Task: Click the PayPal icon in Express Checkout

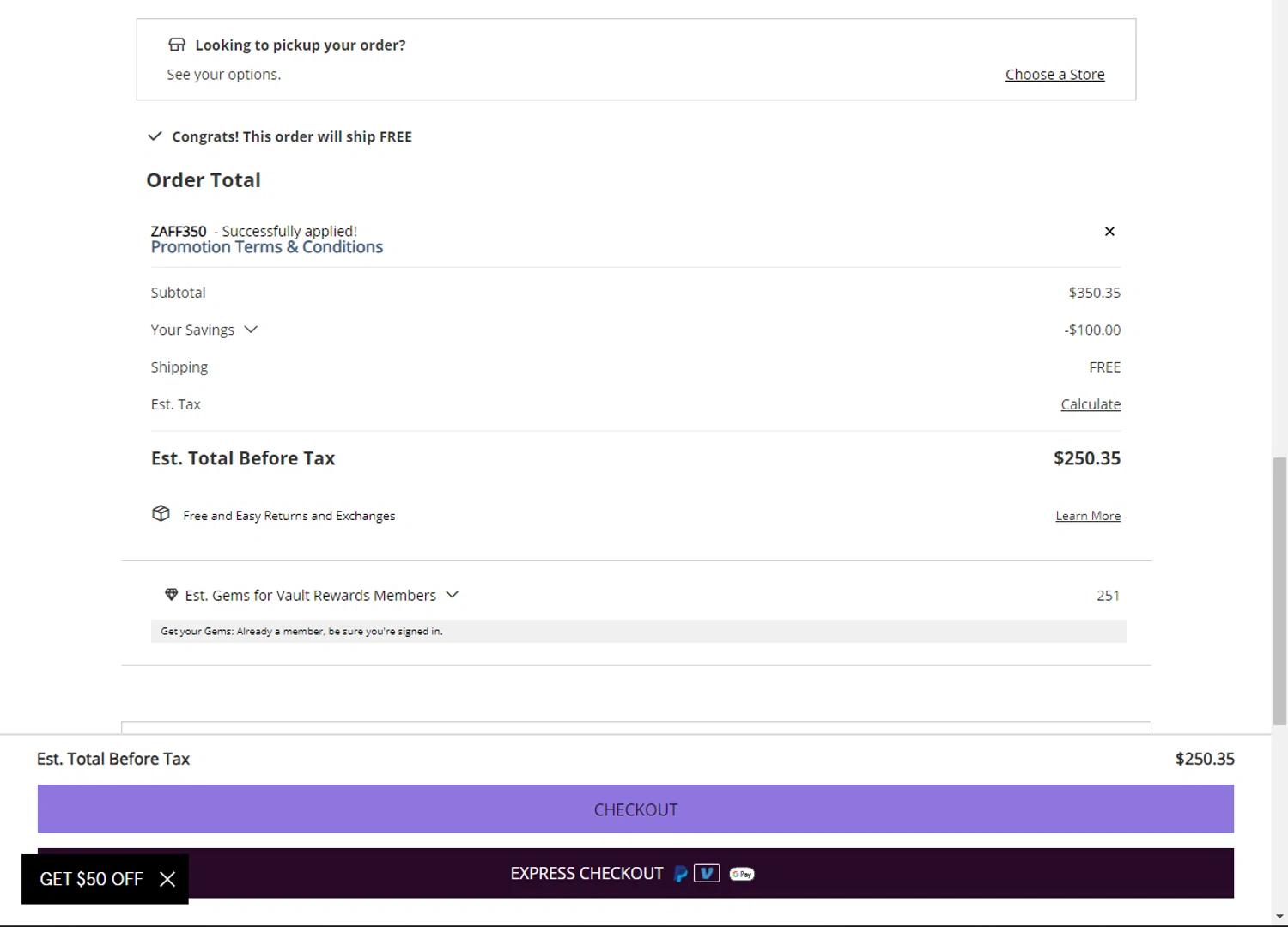Action: click(681, 874)
